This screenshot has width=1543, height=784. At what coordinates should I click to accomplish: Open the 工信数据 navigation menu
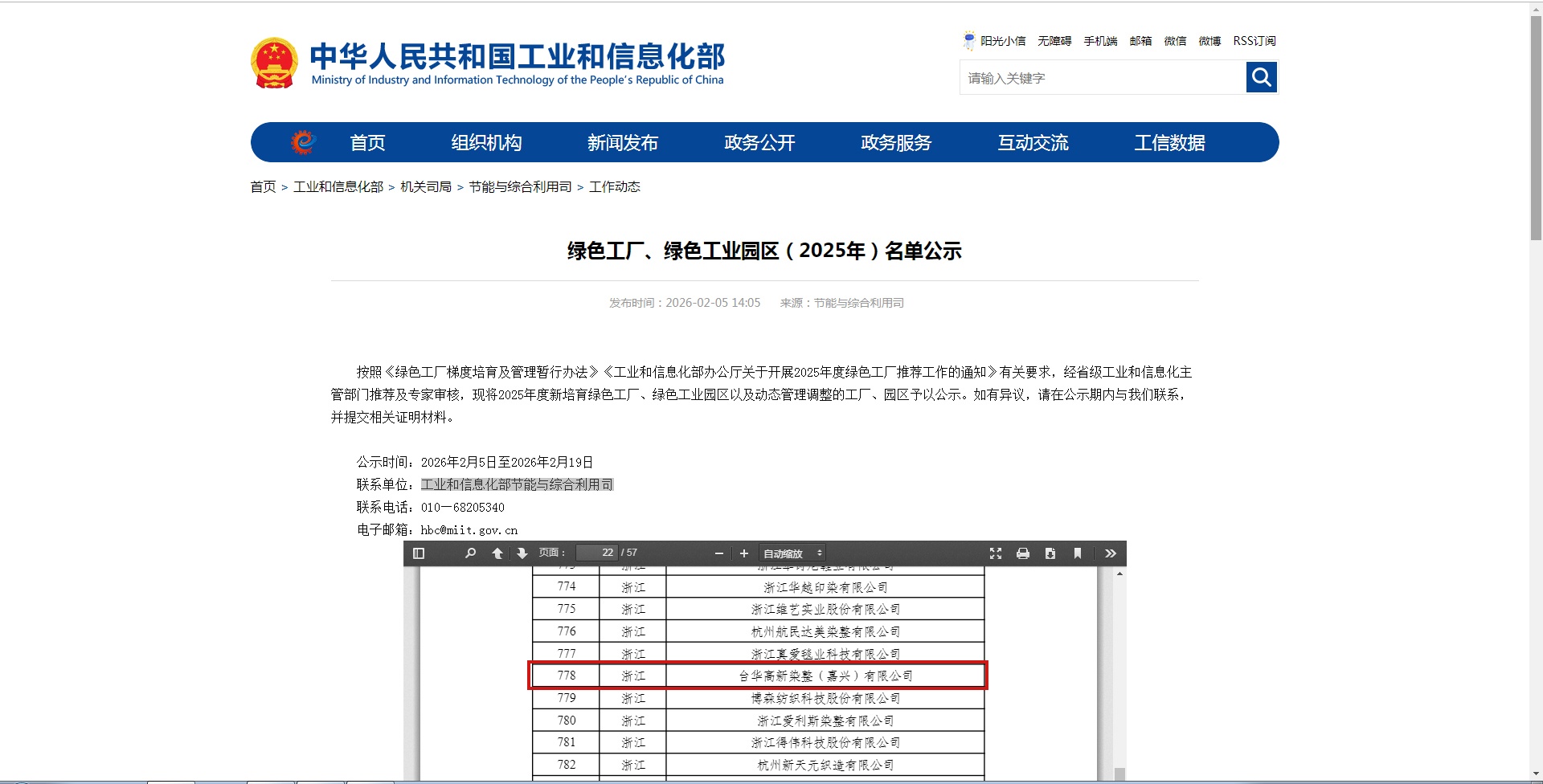click(x=1169, y=143)
